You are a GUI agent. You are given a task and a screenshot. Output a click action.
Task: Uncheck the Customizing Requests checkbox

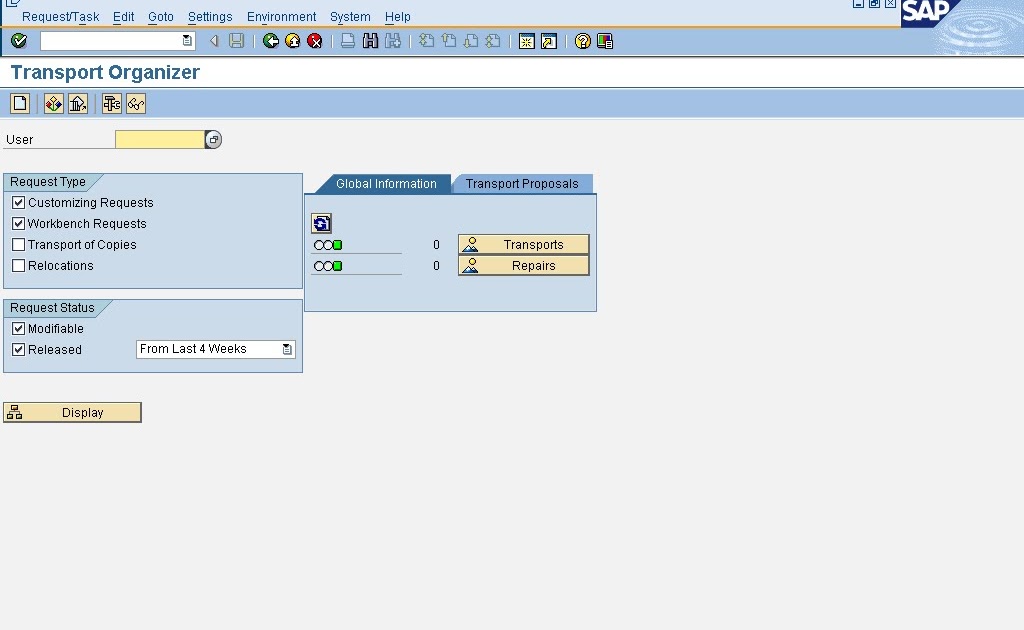point(17,202)
